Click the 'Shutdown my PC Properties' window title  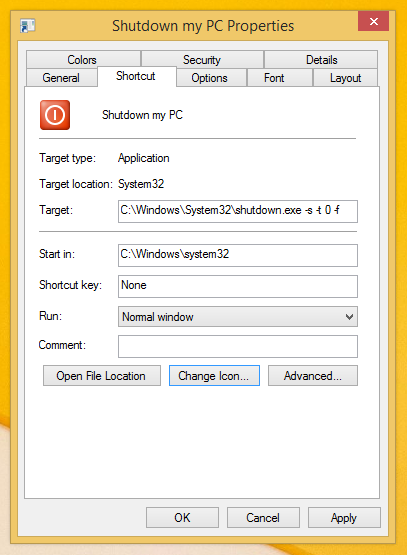pyautogui.click(x=203, y=26)
